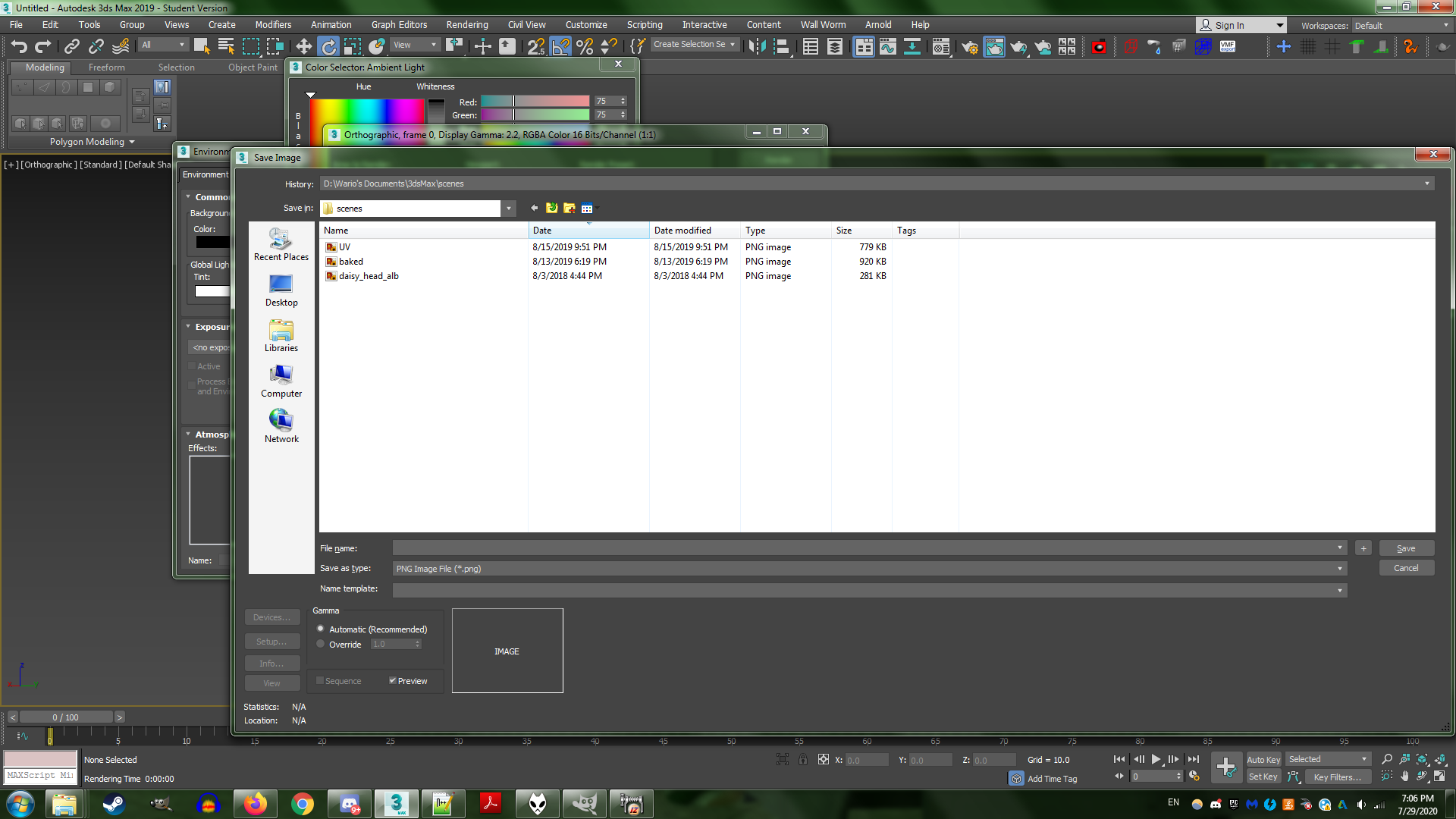Image resolution: width=1456 pixels, height=819 pixels.
Task: Go up one folder in Save Image
Action: [551, 209]
